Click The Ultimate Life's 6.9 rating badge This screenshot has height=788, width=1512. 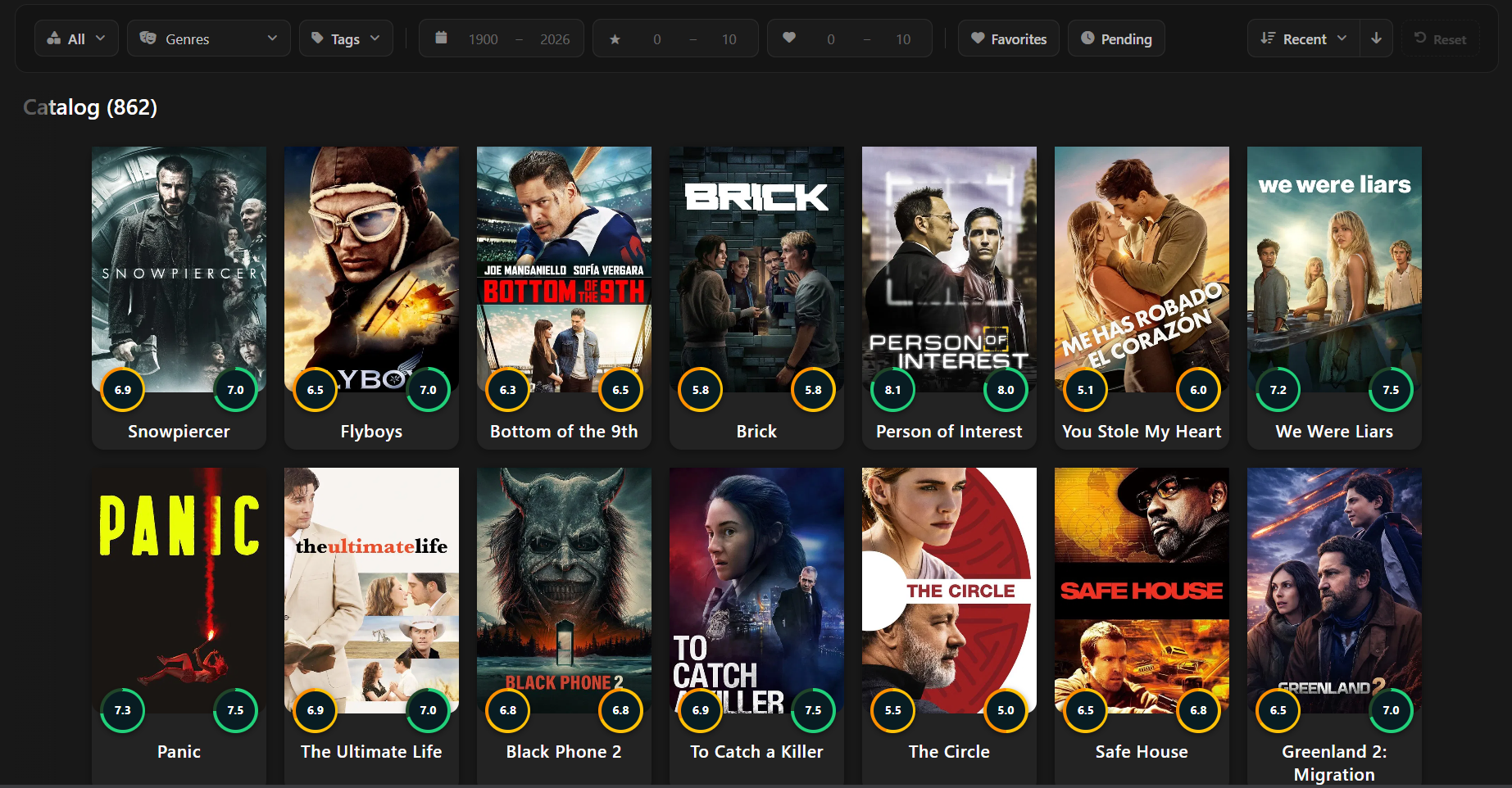pos(316,710)
